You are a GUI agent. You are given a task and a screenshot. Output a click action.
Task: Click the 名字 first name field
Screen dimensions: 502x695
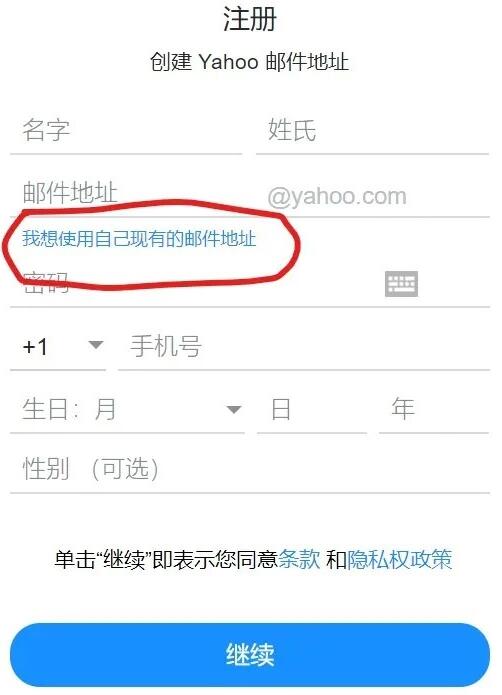(x=126, y=131)
